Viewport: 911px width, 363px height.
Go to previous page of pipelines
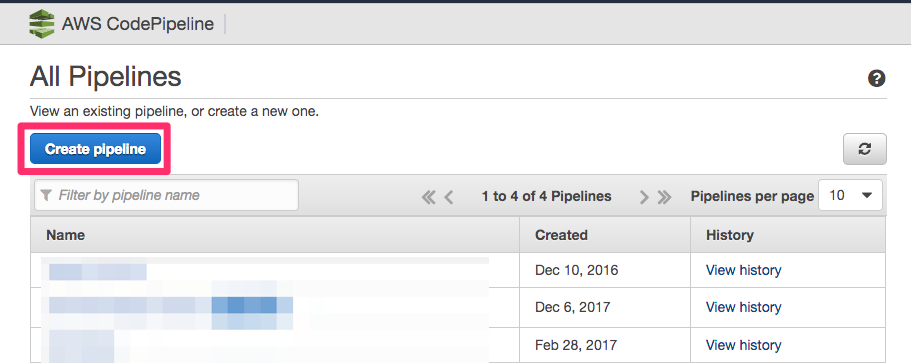(x=449, y=197)
